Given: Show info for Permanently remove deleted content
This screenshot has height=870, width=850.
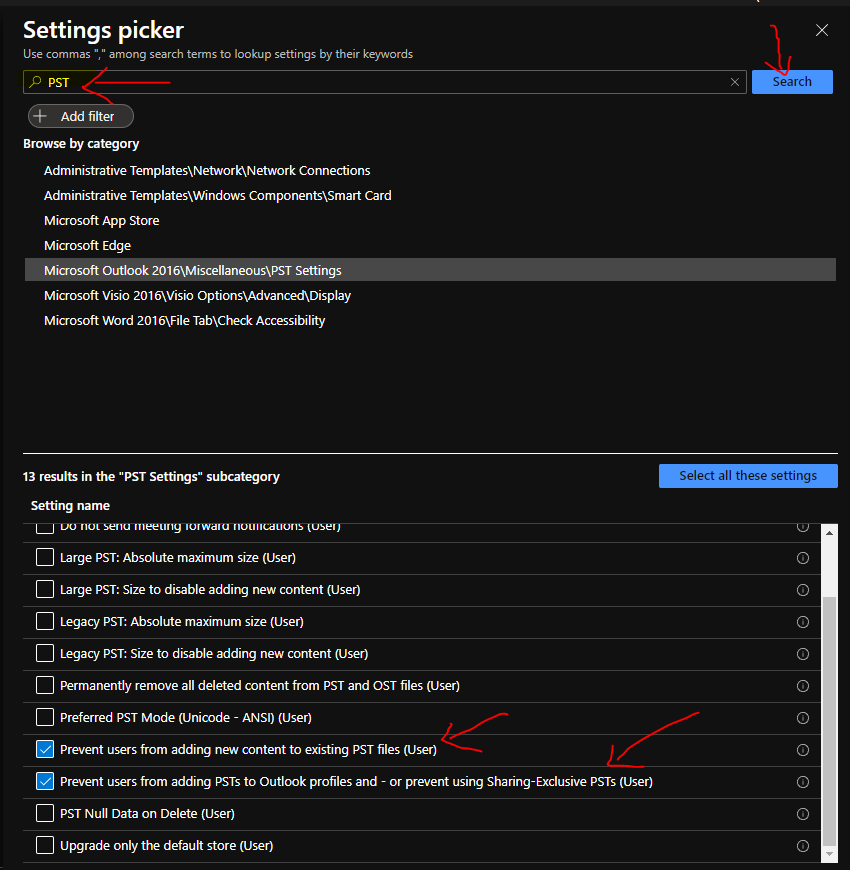Looking at the screenshot, I should [x=802, y=686].
